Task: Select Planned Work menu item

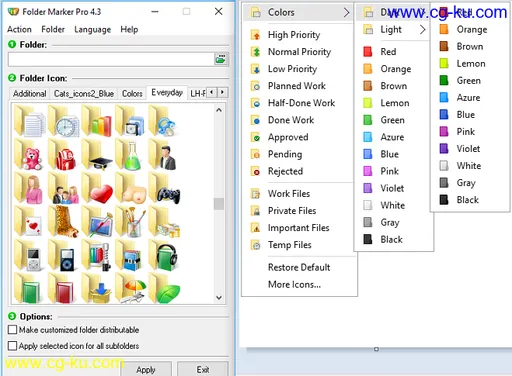Action: [x=297, y=86]
